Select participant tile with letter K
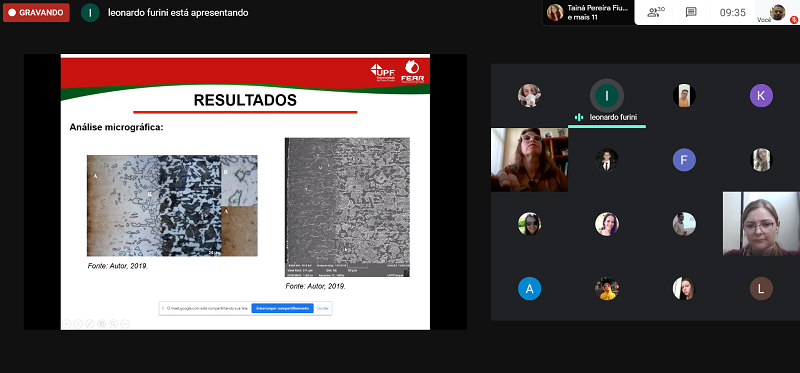The image size is (800, 373). pos(761,95)
